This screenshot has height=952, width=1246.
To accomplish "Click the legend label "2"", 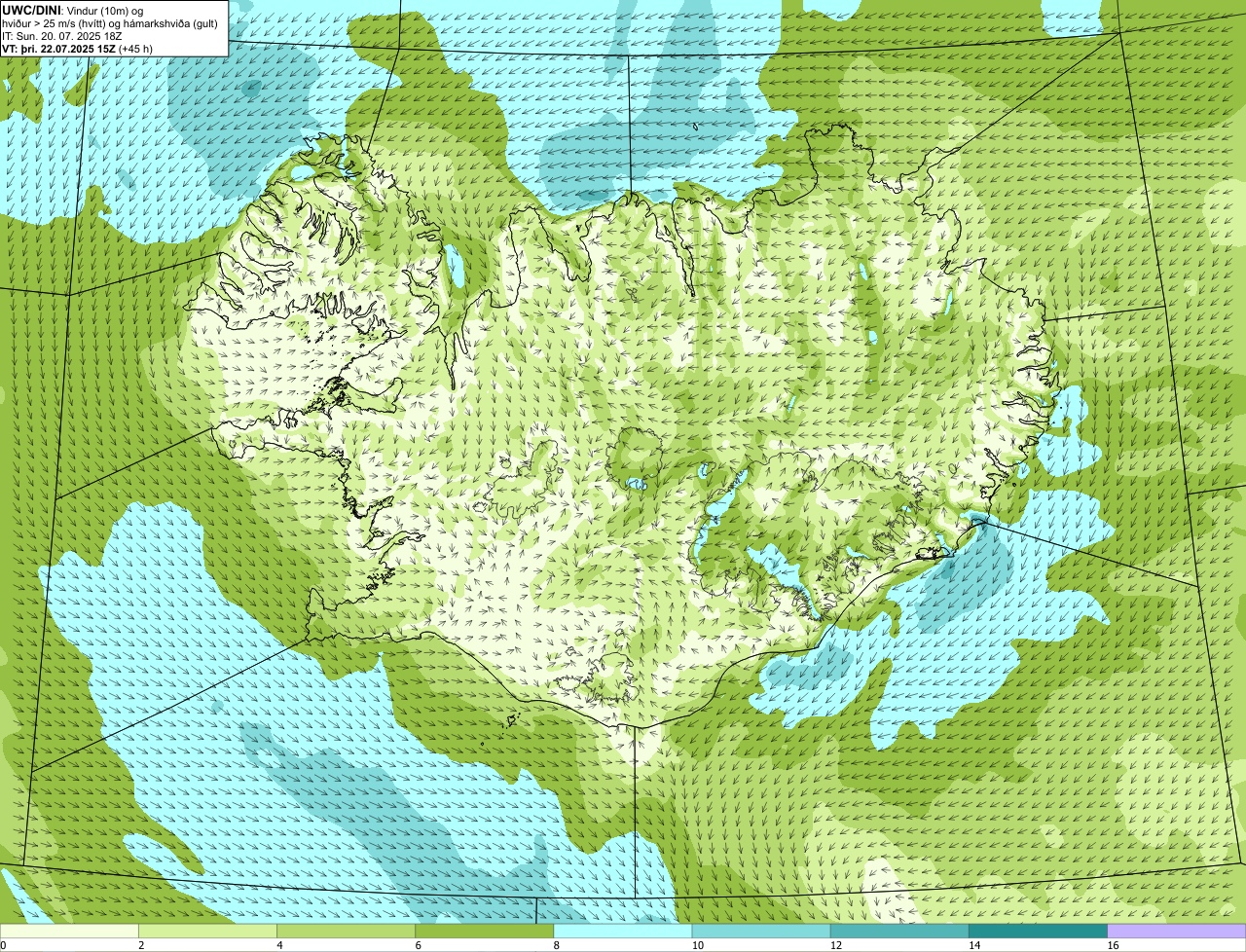I will 141,945.
